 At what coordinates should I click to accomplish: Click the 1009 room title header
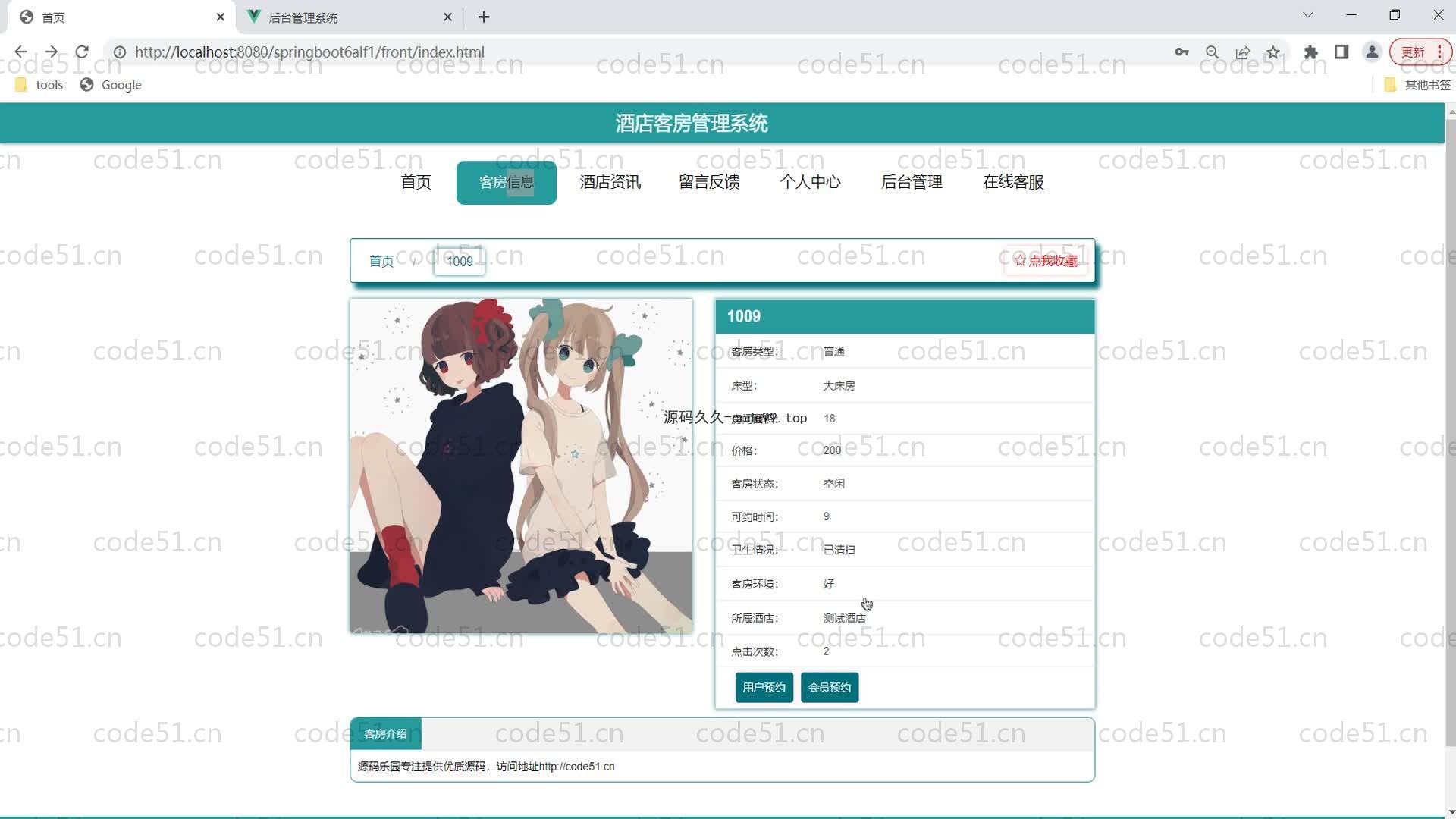pos(905,317)
